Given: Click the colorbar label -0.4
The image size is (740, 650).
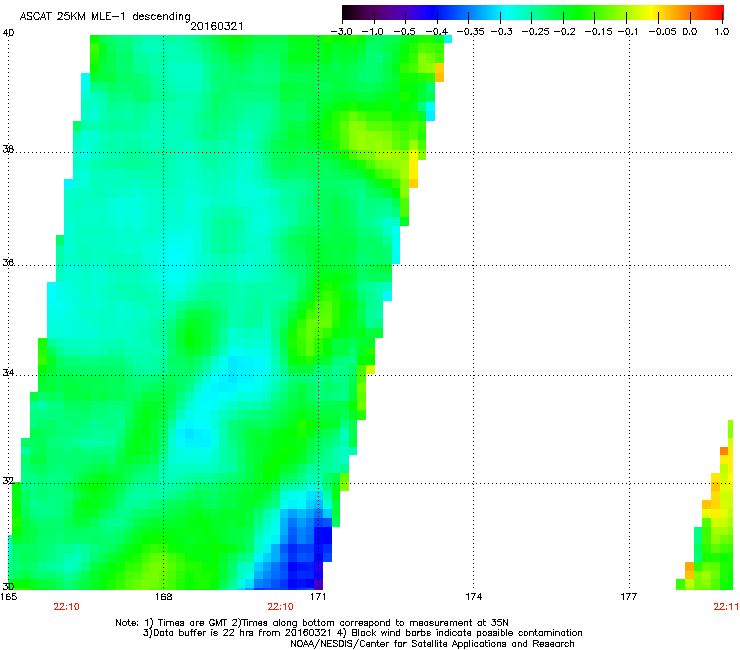Looking at the screenshot, I should [437, 32].
